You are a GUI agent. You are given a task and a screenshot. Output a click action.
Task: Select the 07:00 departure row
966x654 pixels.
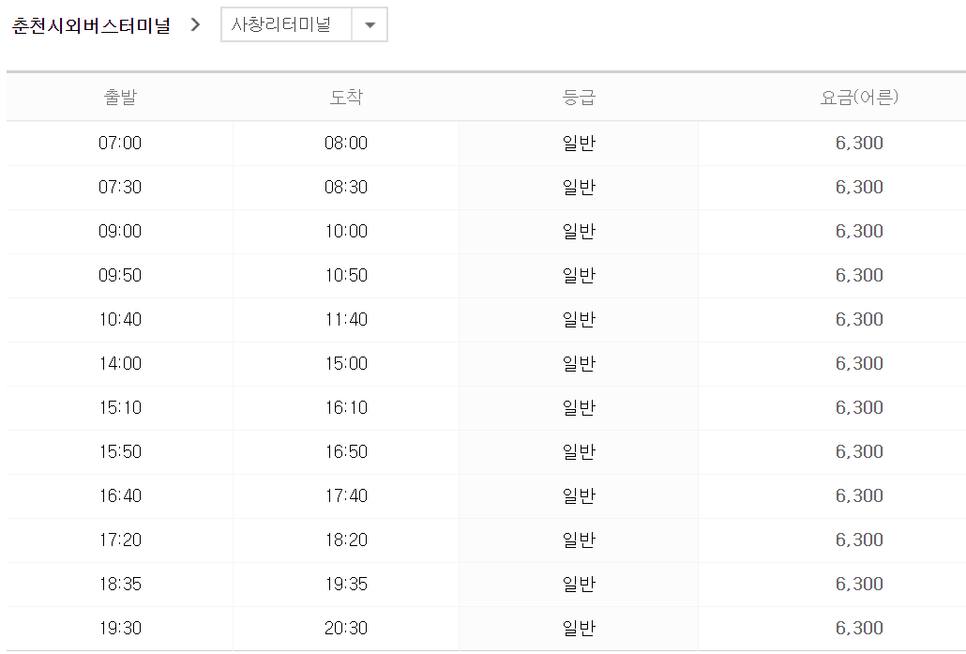[x=120, y=143]
